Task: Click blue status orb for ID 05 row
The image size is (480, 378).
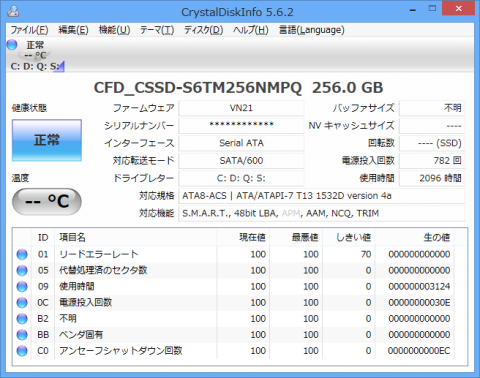Action: click(22, 270)
